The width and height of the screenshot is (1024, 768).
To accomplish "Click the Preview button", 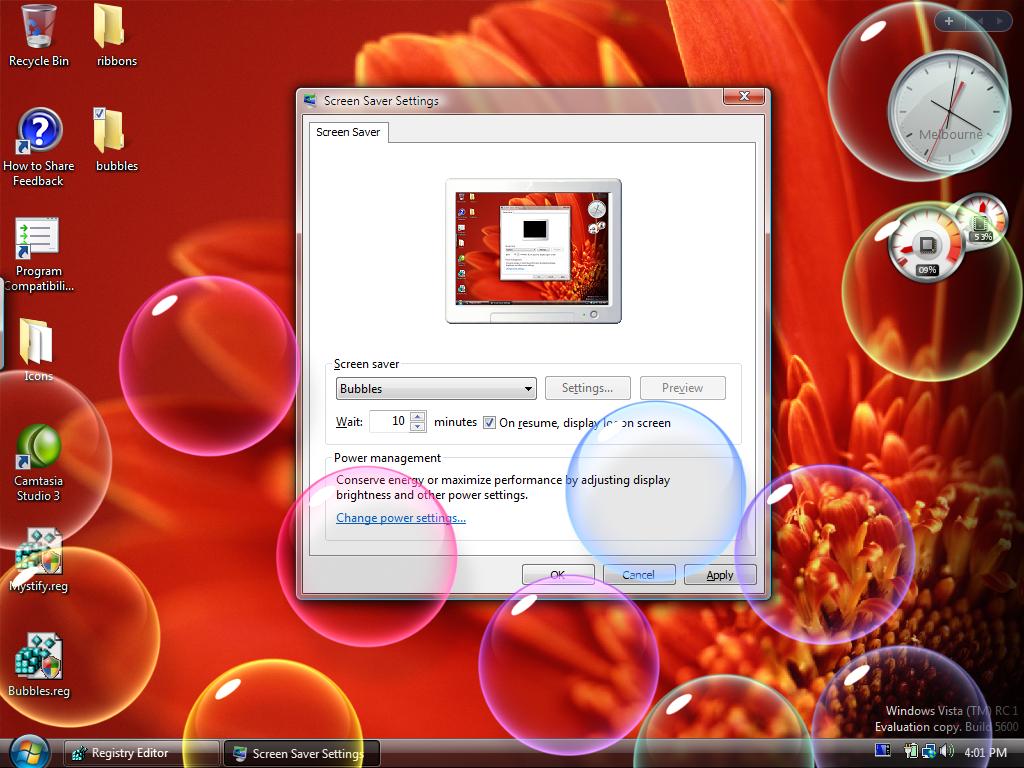I will click(x=682, y=388).
